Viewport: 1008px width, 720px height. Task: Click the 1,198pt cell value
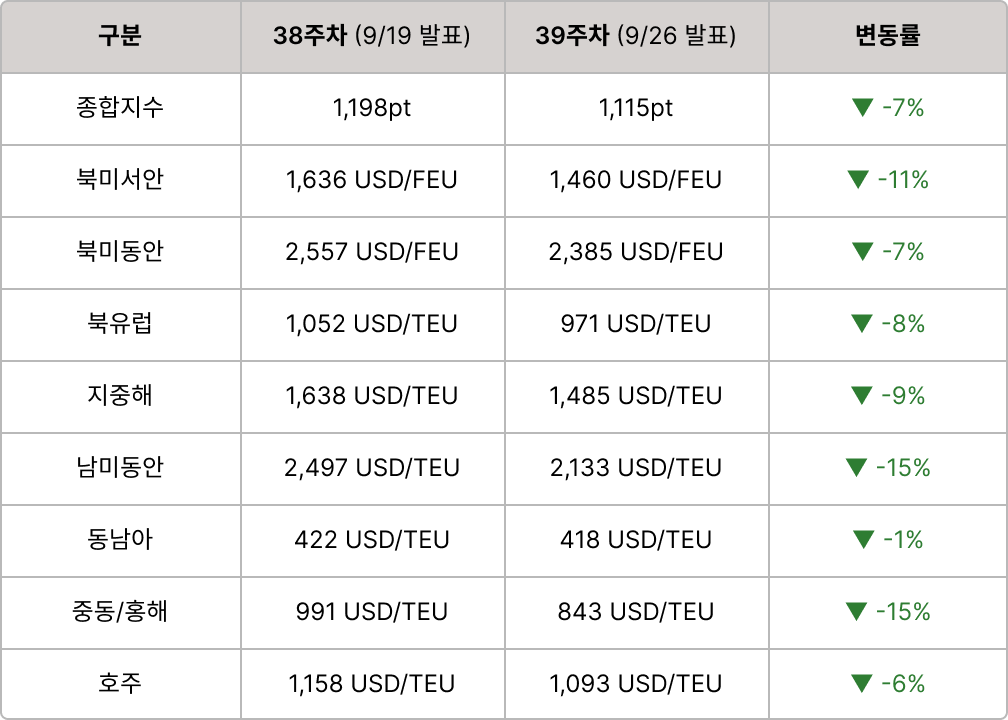pos(372,108)
